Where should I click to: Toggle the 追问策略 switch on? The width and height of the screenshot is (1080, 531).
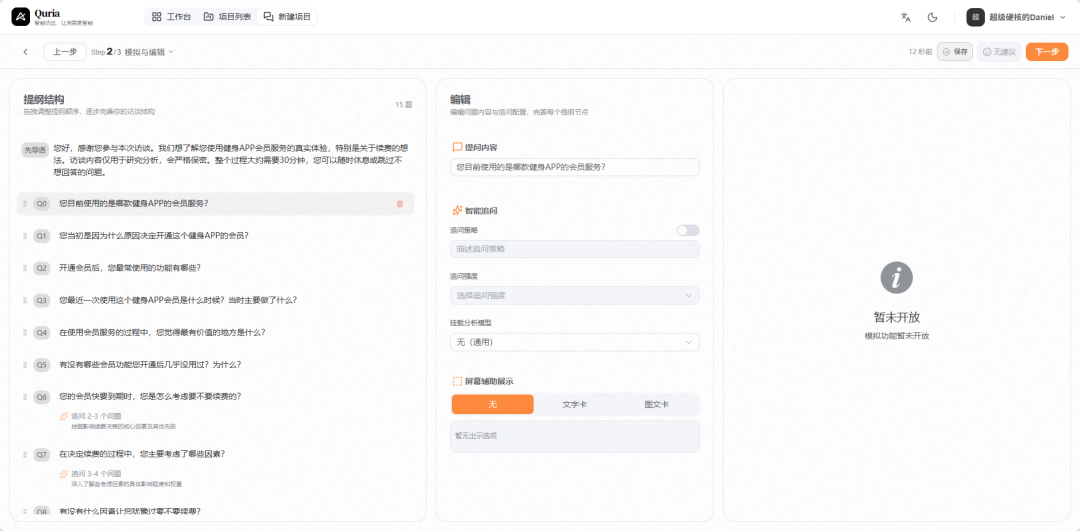click(687, 230)
